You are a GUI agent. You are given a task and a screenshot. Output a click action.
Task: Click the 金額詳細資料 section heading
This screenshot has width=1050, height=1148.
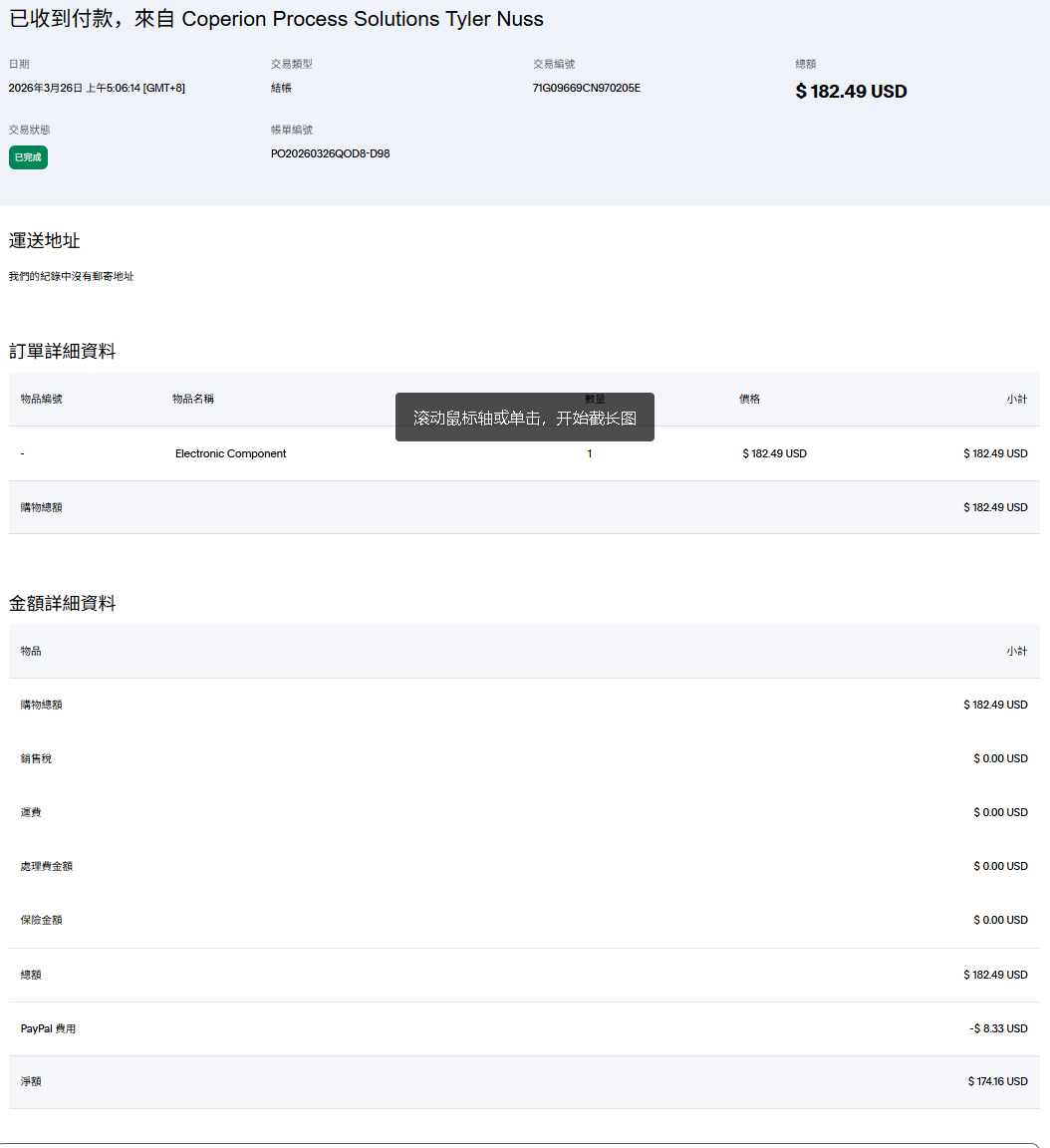(x=62, y=604)
